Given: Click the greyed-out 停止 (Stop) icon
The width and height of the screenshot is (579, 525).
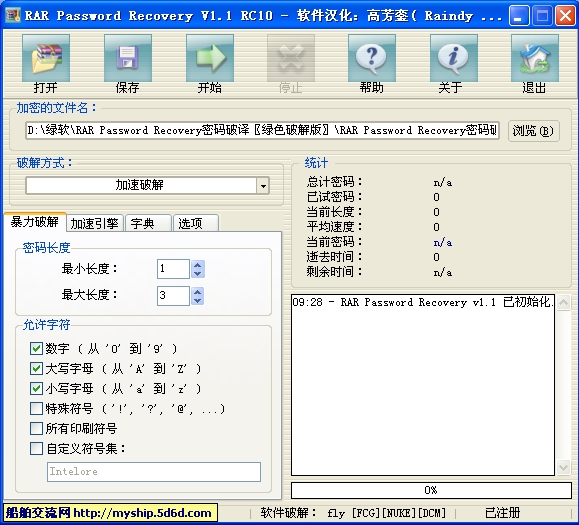Looking at the screenshot, I should point(291,58).
